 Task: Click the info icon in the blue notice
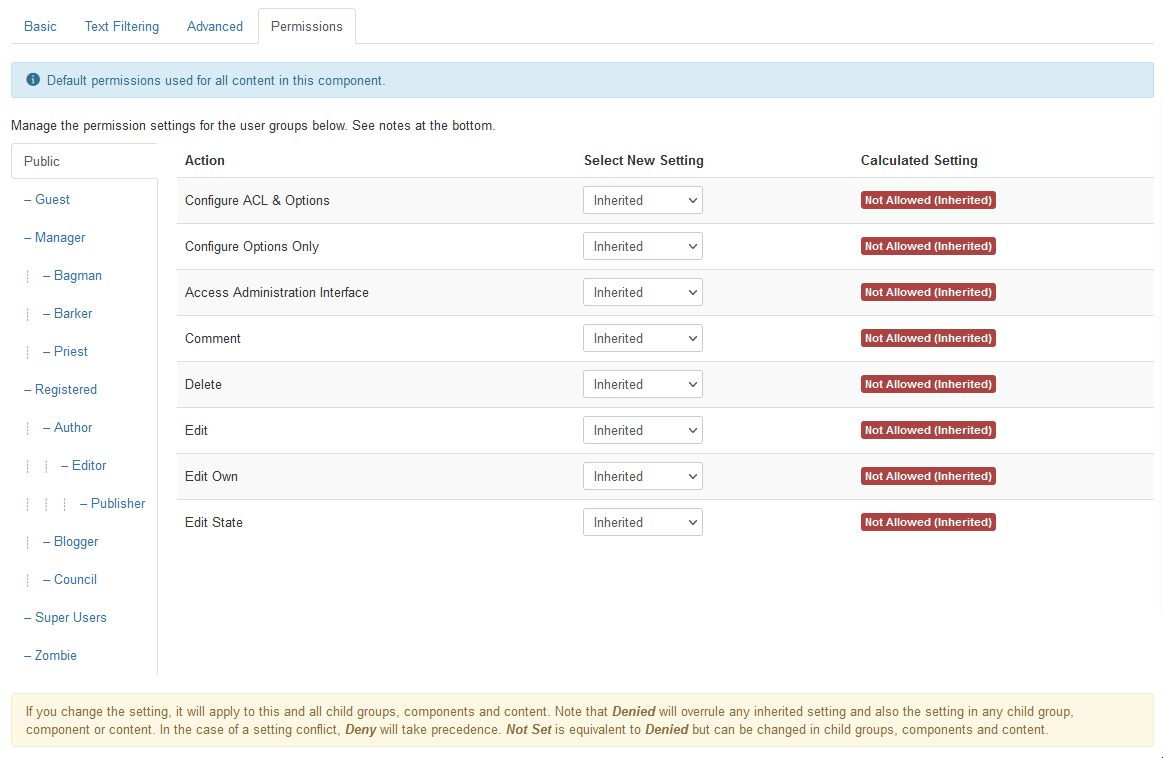(33, 80)
